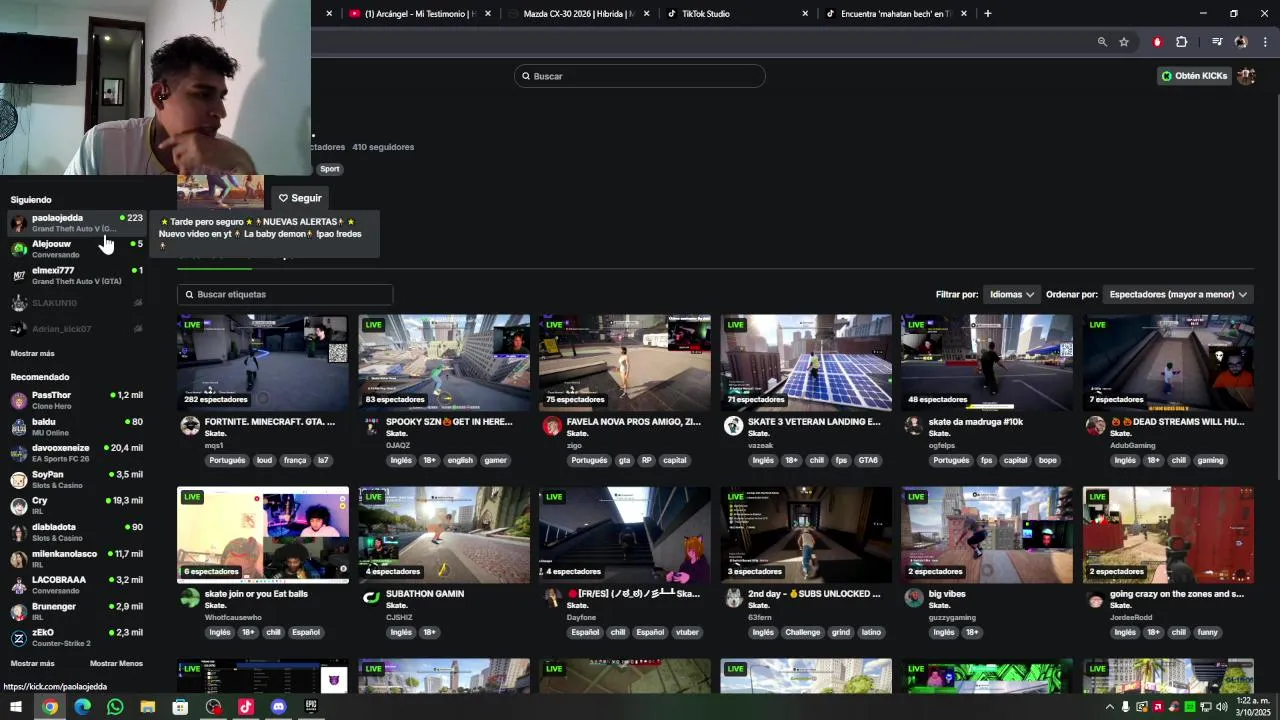Expand Siguiendo list with Mostrar más

click(32, 354)
